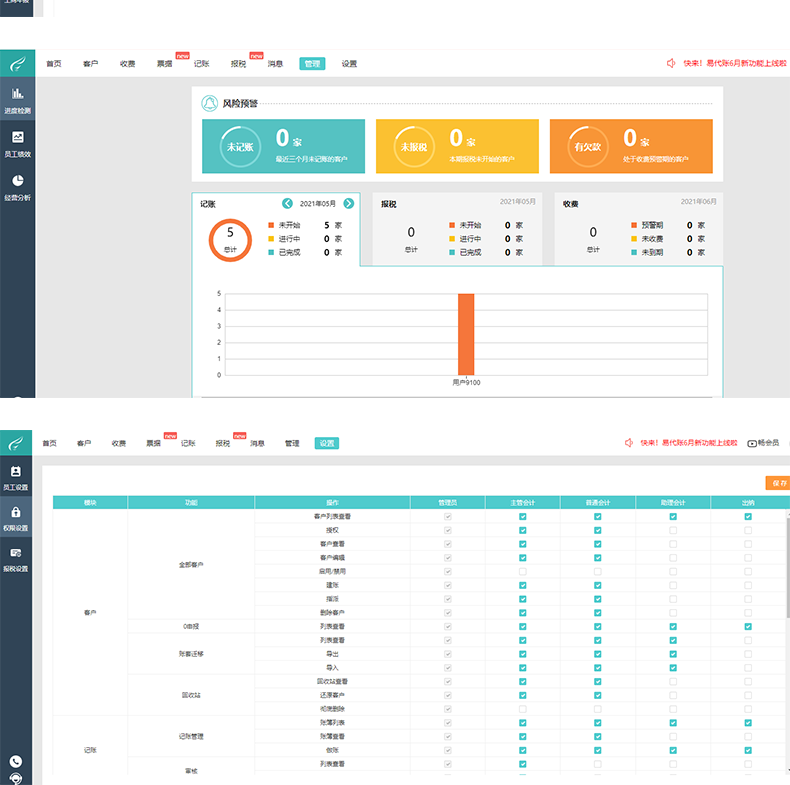
Task: Uncheck 出纳 for the 客户列表查看 row
Action: [x=748, y=516]
